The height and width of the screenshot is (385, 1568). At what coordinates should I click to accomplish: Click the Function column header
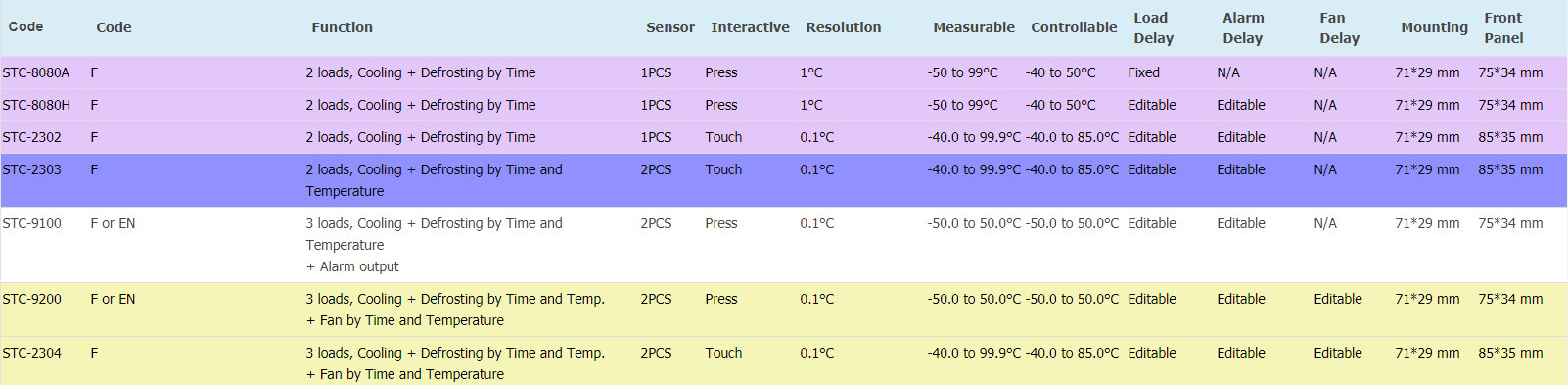343,27
